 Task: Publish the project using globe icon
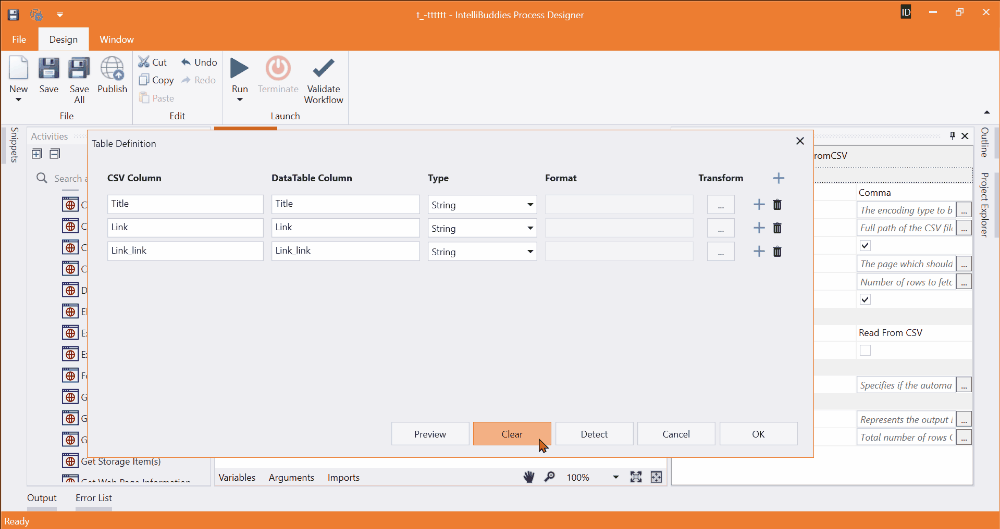pyautogui.click(x=112, y=68)
